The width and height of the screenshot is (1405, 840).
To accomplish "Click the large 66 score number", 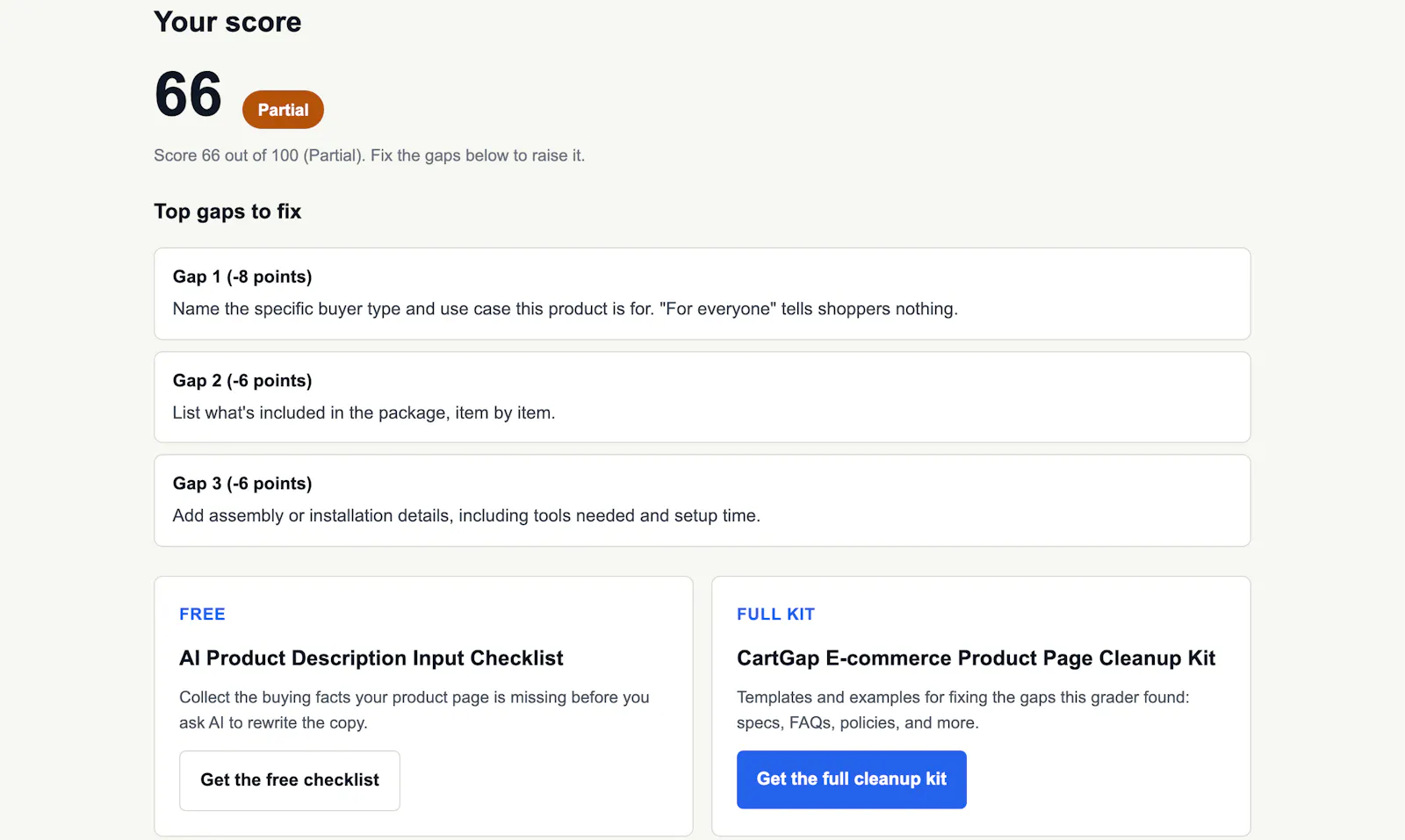I will click(188, 95).
